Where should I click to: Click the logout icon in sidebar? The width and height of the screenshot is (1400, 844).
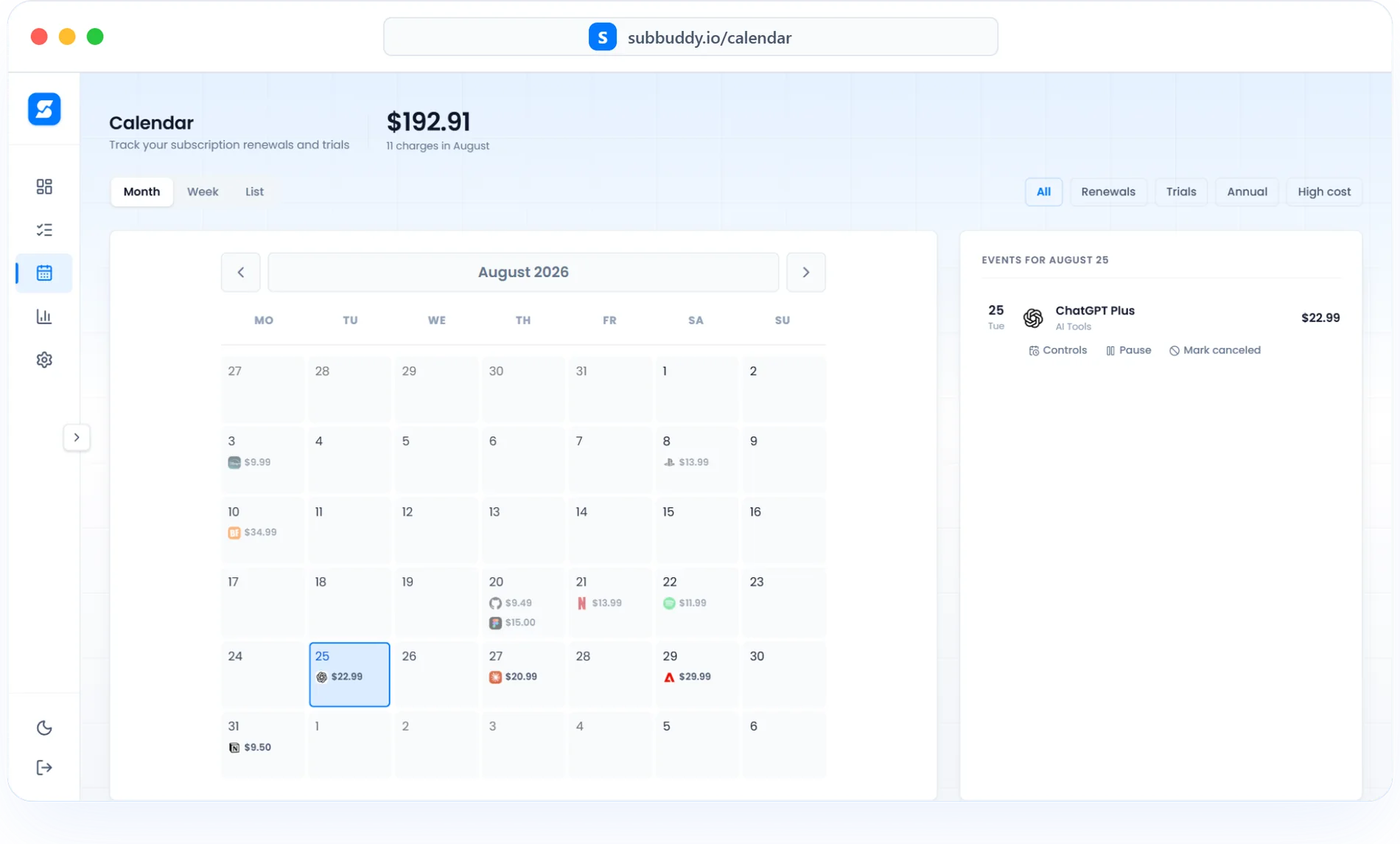pyautogui.click(x=44, y=767)
